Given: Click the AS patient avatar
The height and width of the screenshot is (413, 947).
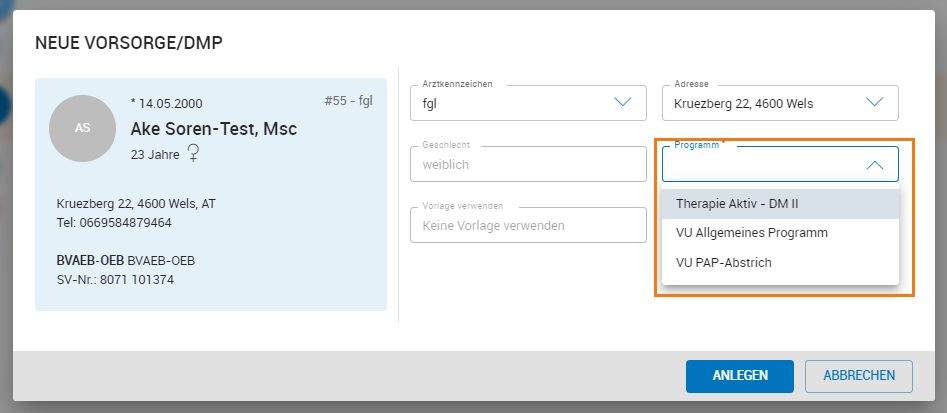Looking at the screenshot, I should [x=82, y=129].
